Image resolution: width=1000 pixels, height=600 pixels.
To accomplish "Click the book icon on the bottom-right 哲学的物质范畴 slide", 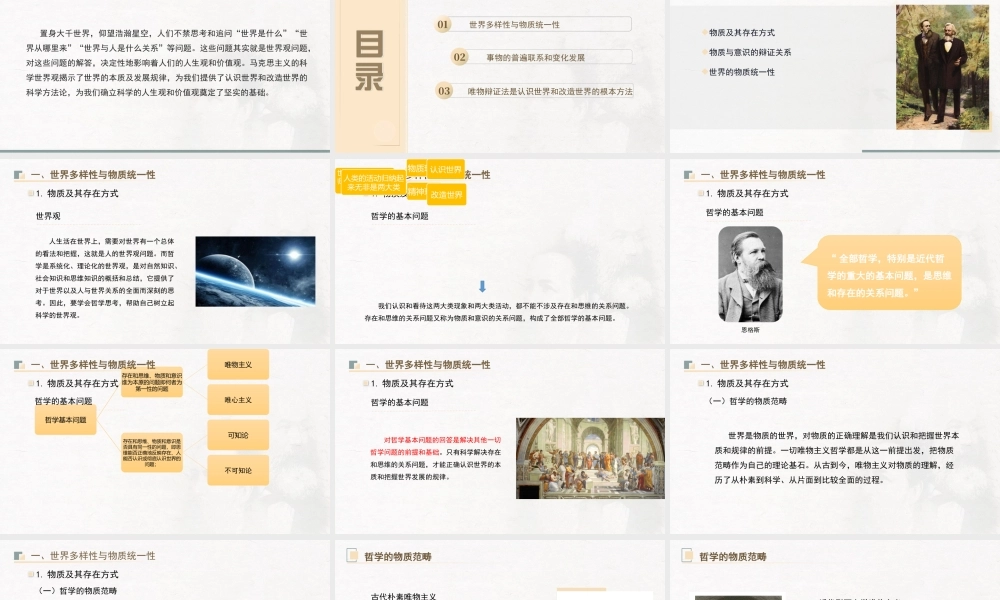I will tap(685, 554).
